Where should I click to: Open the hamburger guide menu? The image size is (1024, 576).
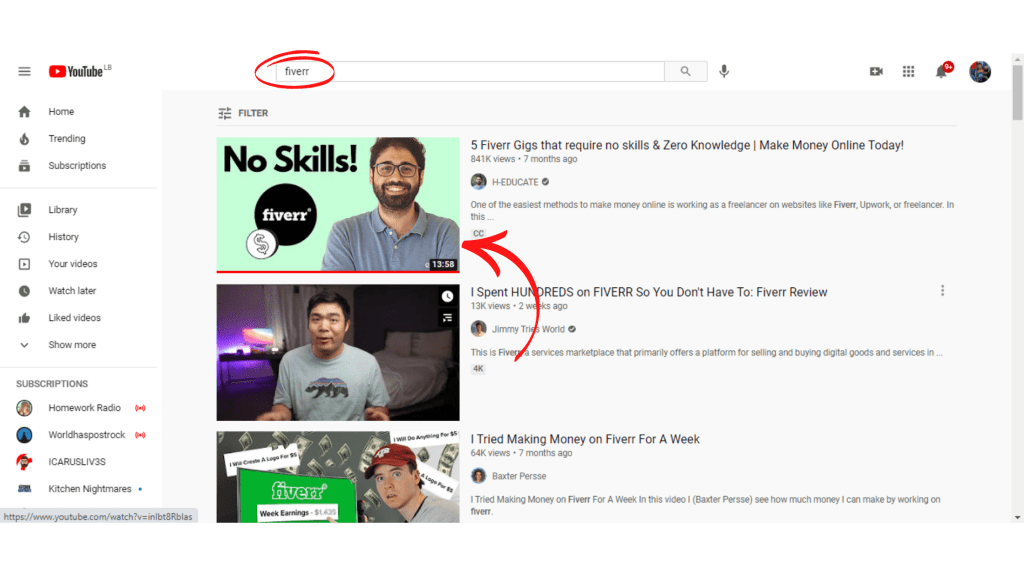(24, 71)
